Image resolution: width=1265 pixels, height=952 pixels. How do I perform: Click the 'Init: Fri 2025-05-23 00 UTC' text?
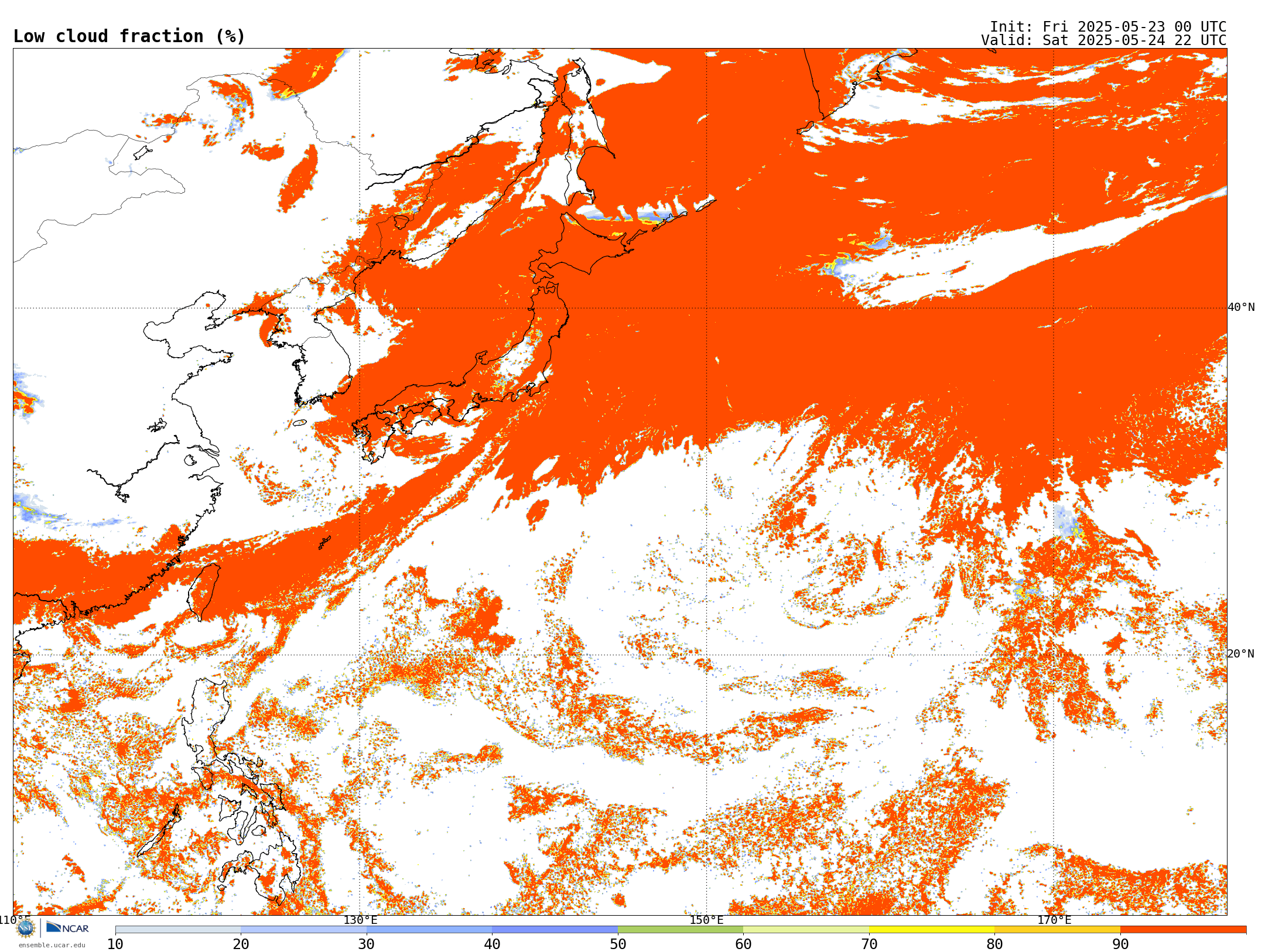pyautogui.click(x=1108, y=27)
